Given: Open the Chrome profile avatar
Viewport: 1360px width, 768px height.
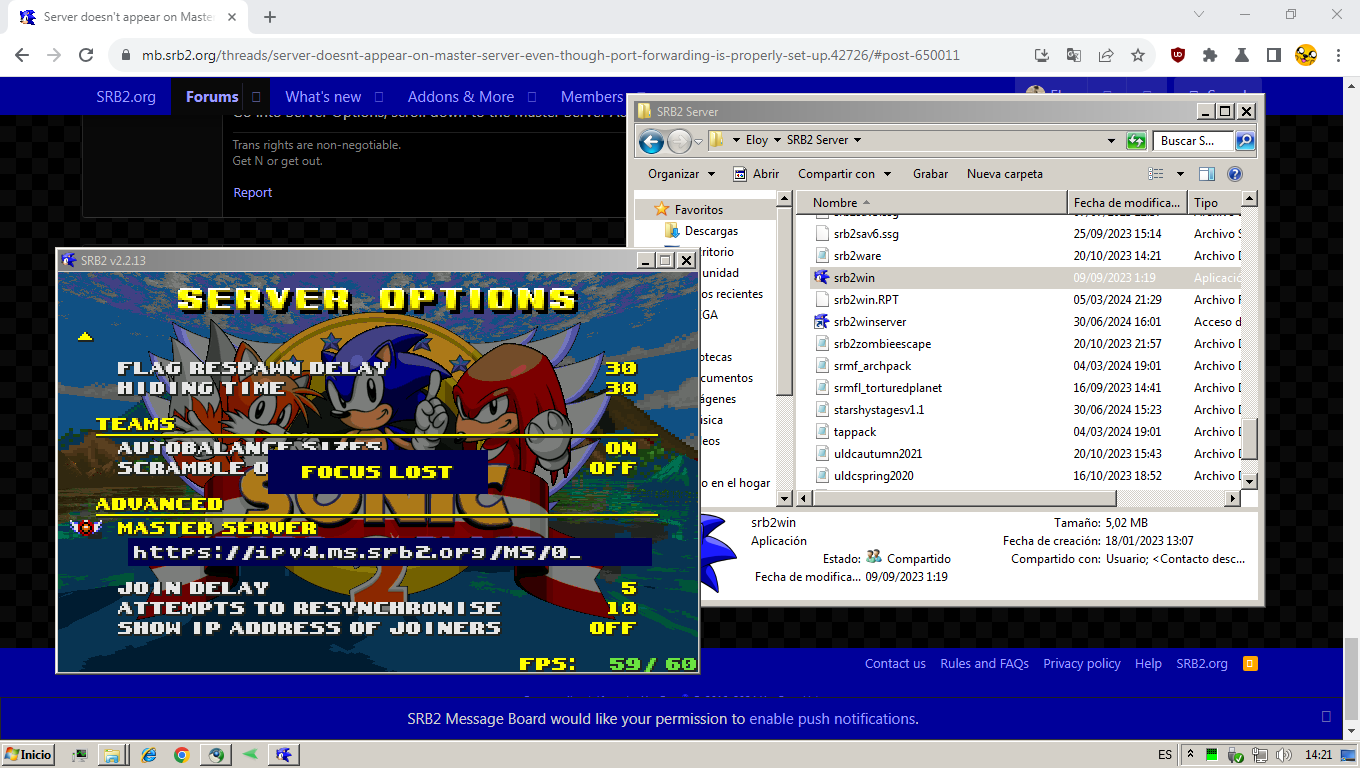Looking at the screenshot, I should (1306, 55).
